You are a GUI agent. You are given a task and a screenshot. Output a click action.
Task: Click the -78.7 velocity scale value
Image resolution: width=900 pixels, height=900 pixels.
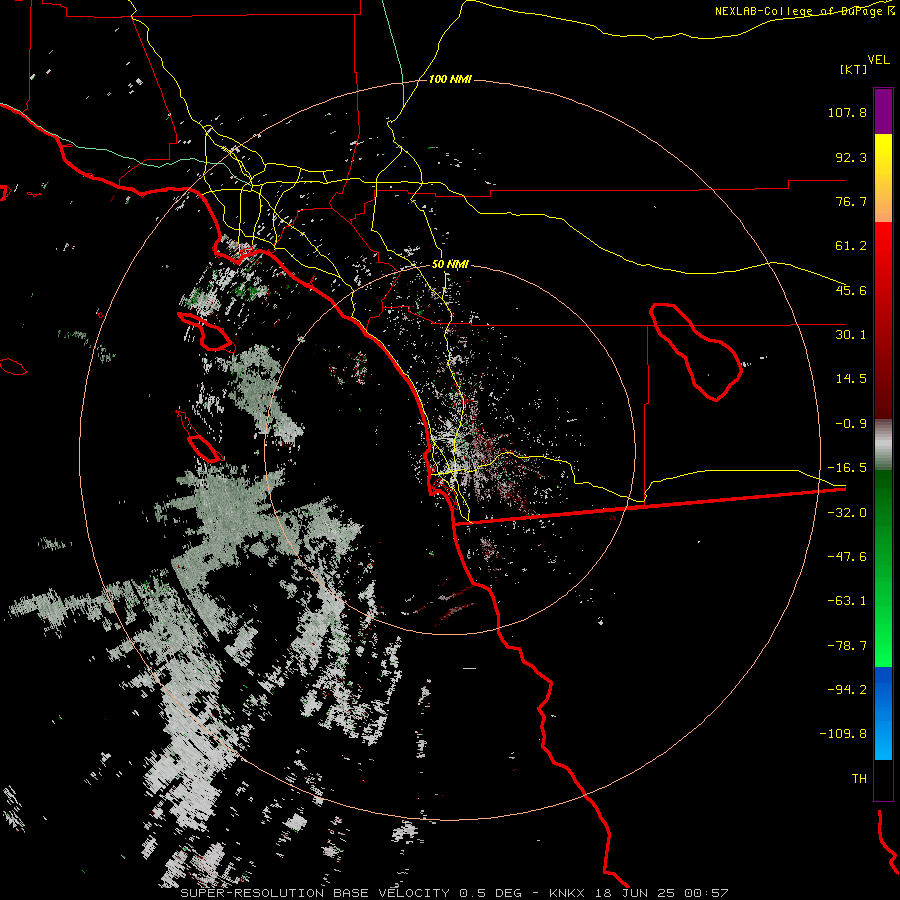(x=847, y=646)
